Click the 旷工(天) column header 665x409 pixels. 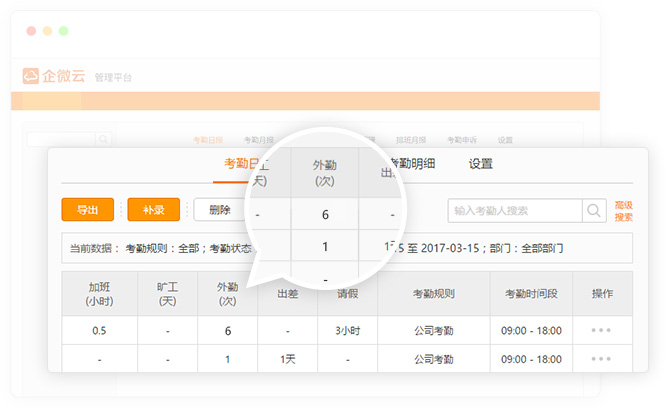pos(168,294)
